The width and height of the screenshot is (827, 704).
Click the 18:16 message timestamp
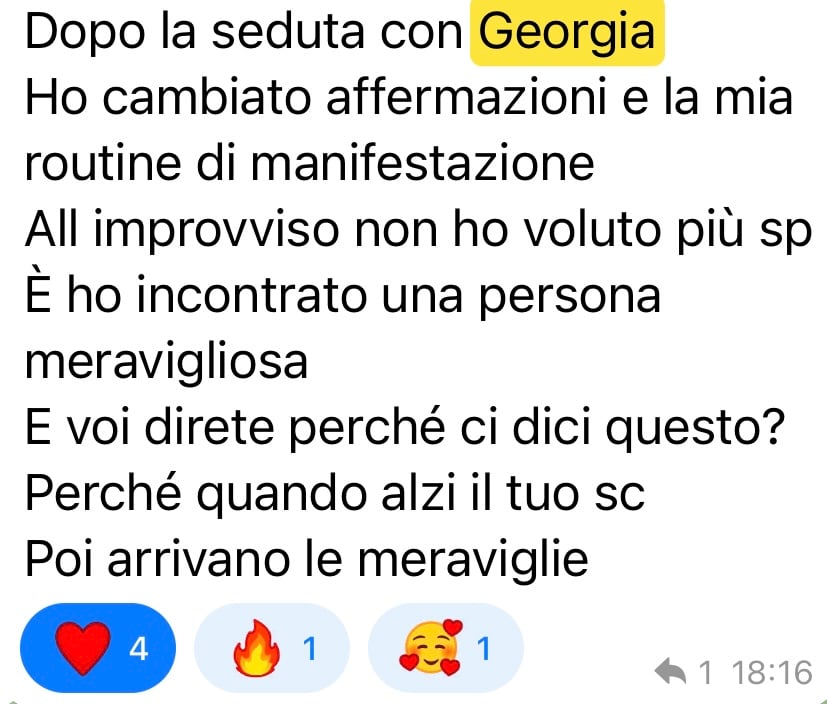[x=772, y=672]
